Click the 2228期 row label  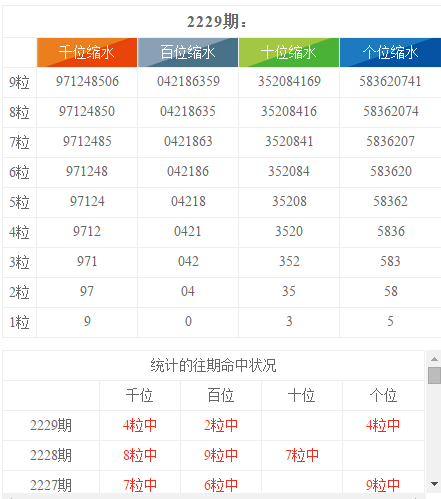coord(51,455)
